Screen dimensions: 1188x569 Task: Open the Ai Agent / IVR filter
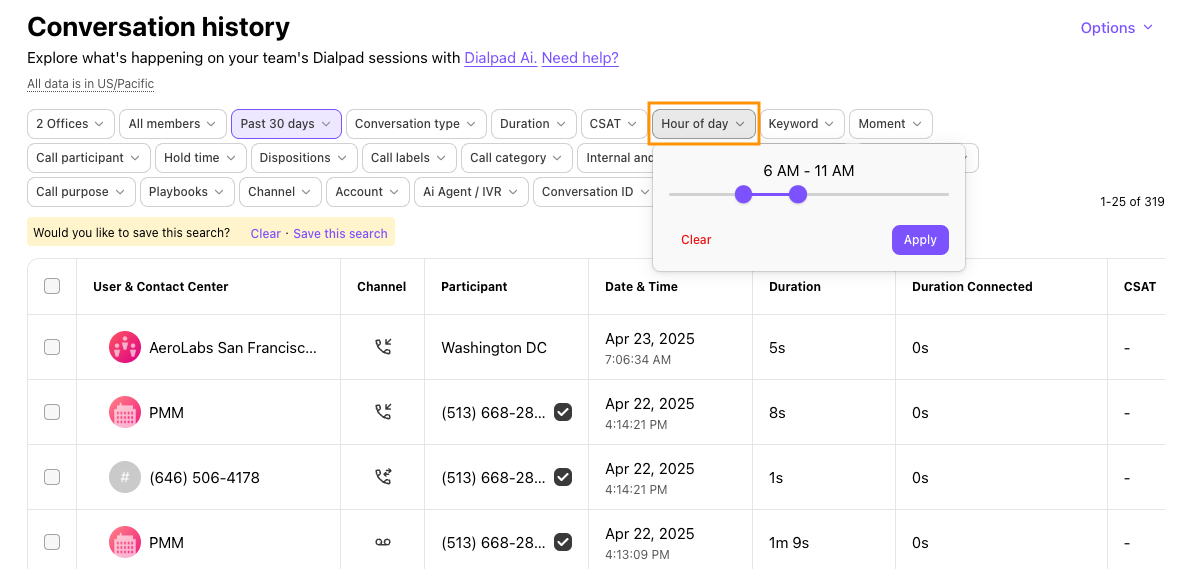[x=471, y=192]
